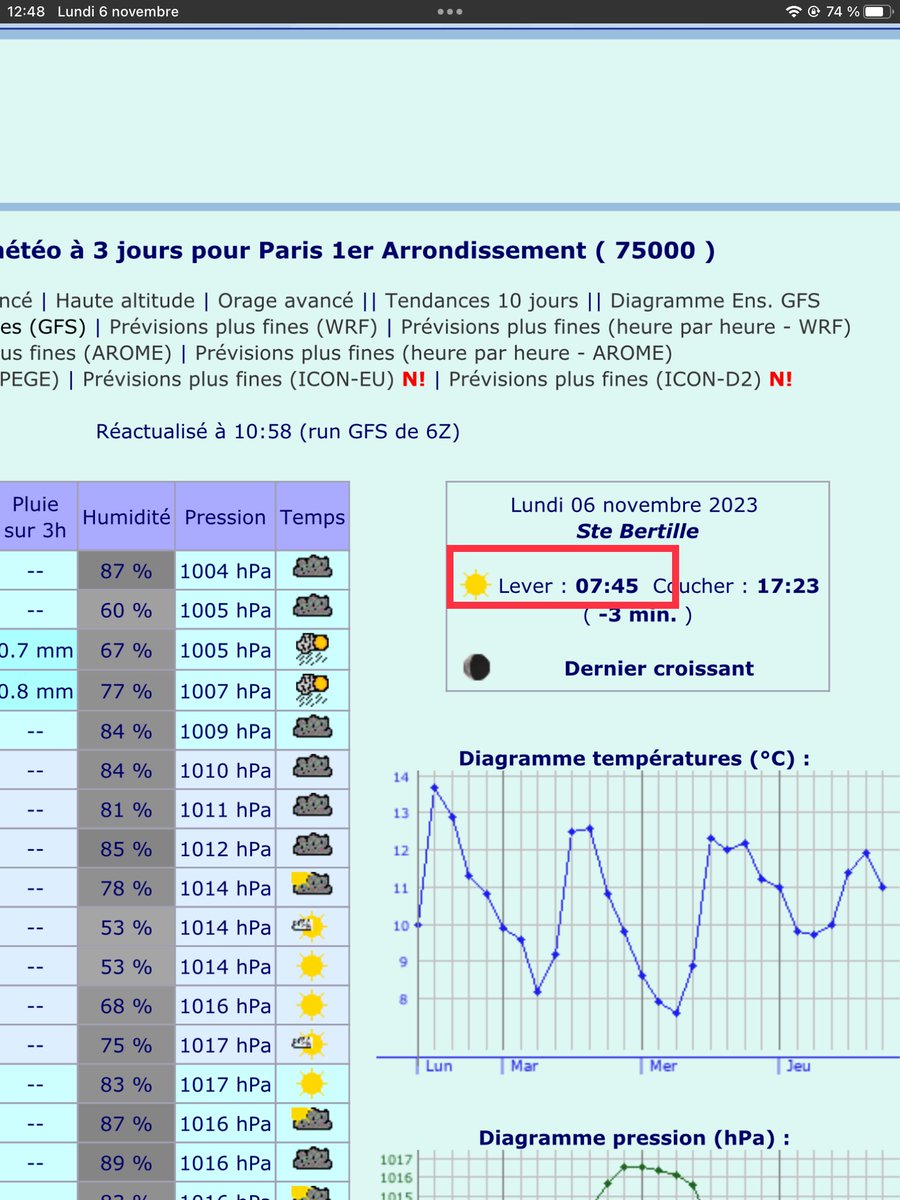Click the 1012 hPa pressure cell

click(225, 848)
